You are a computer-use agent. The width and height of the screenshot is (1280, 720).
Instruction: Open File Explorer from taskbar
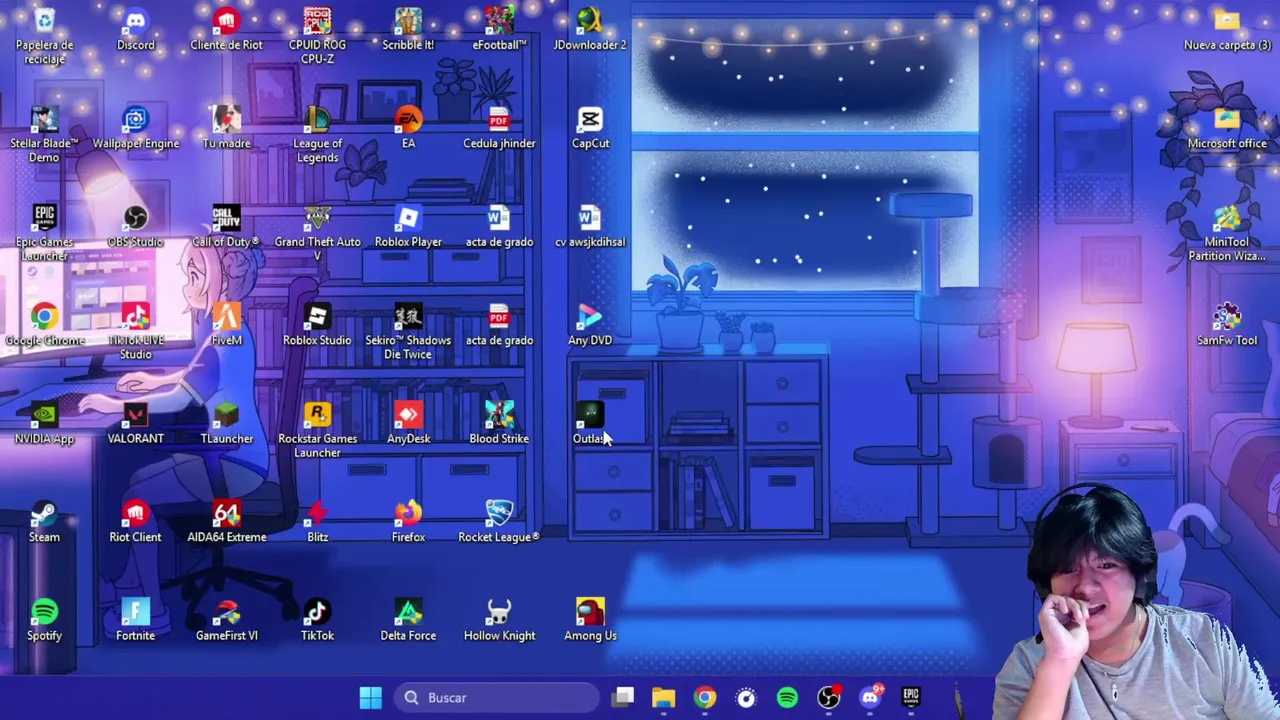(x=664, y=697)
